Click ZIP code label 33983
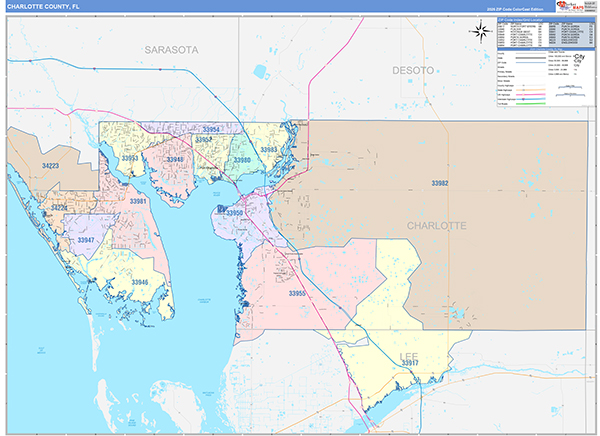 pos(269,150)
